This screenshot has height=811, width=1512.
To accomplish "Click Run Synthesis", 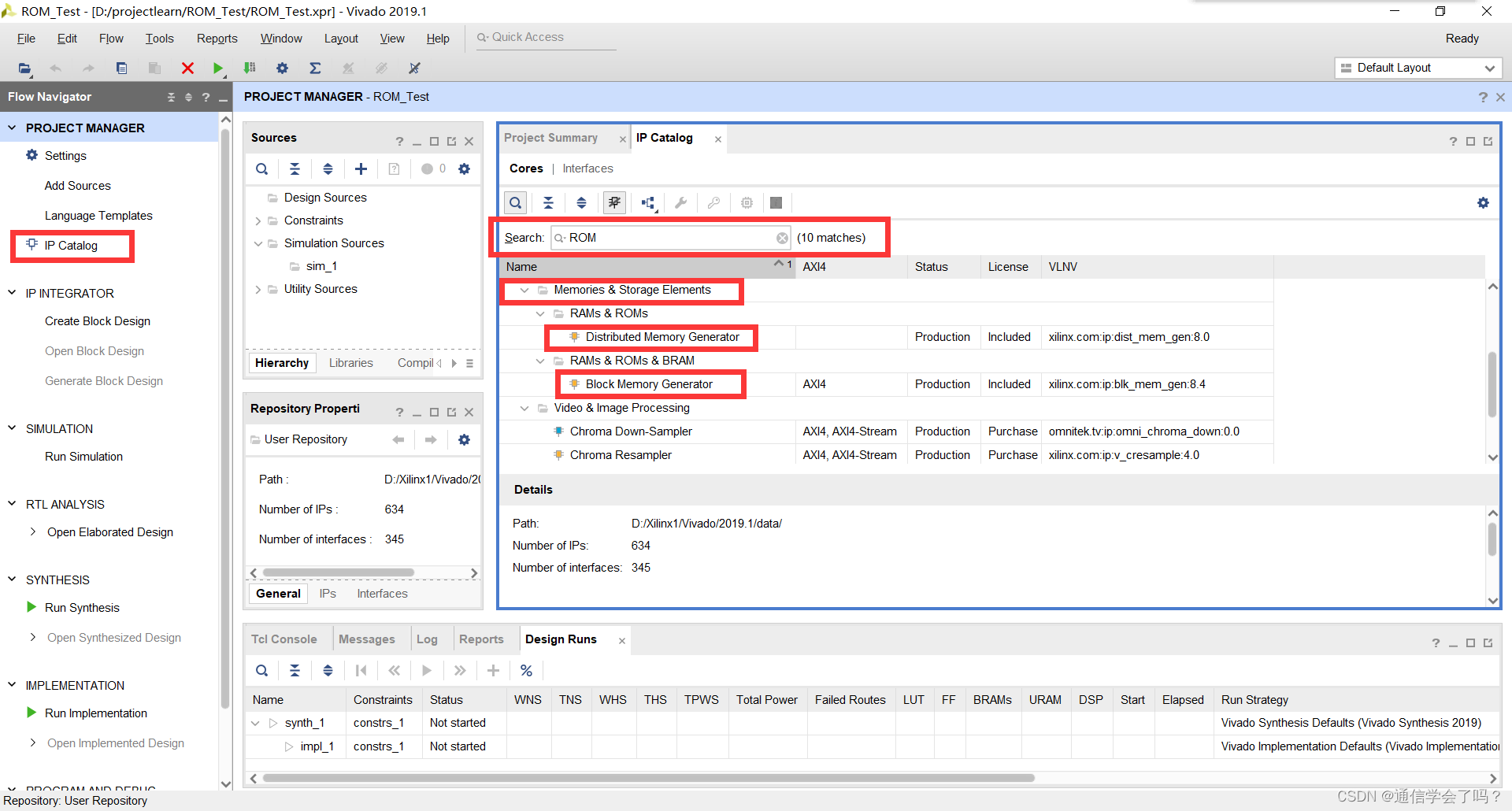I will point(82,608).
